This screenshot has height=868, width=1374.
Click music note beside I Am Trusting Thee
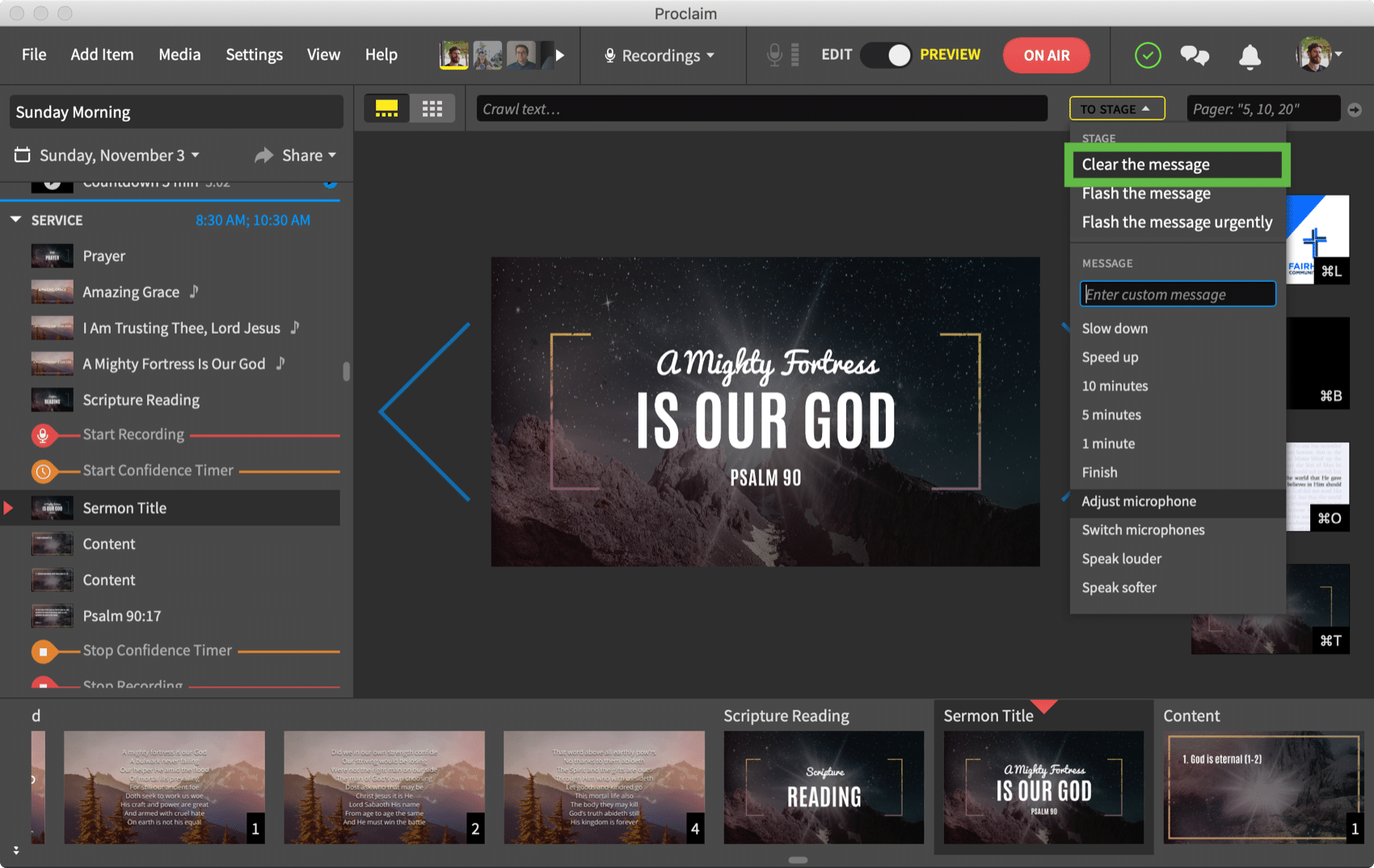click(x=296, y=327)
